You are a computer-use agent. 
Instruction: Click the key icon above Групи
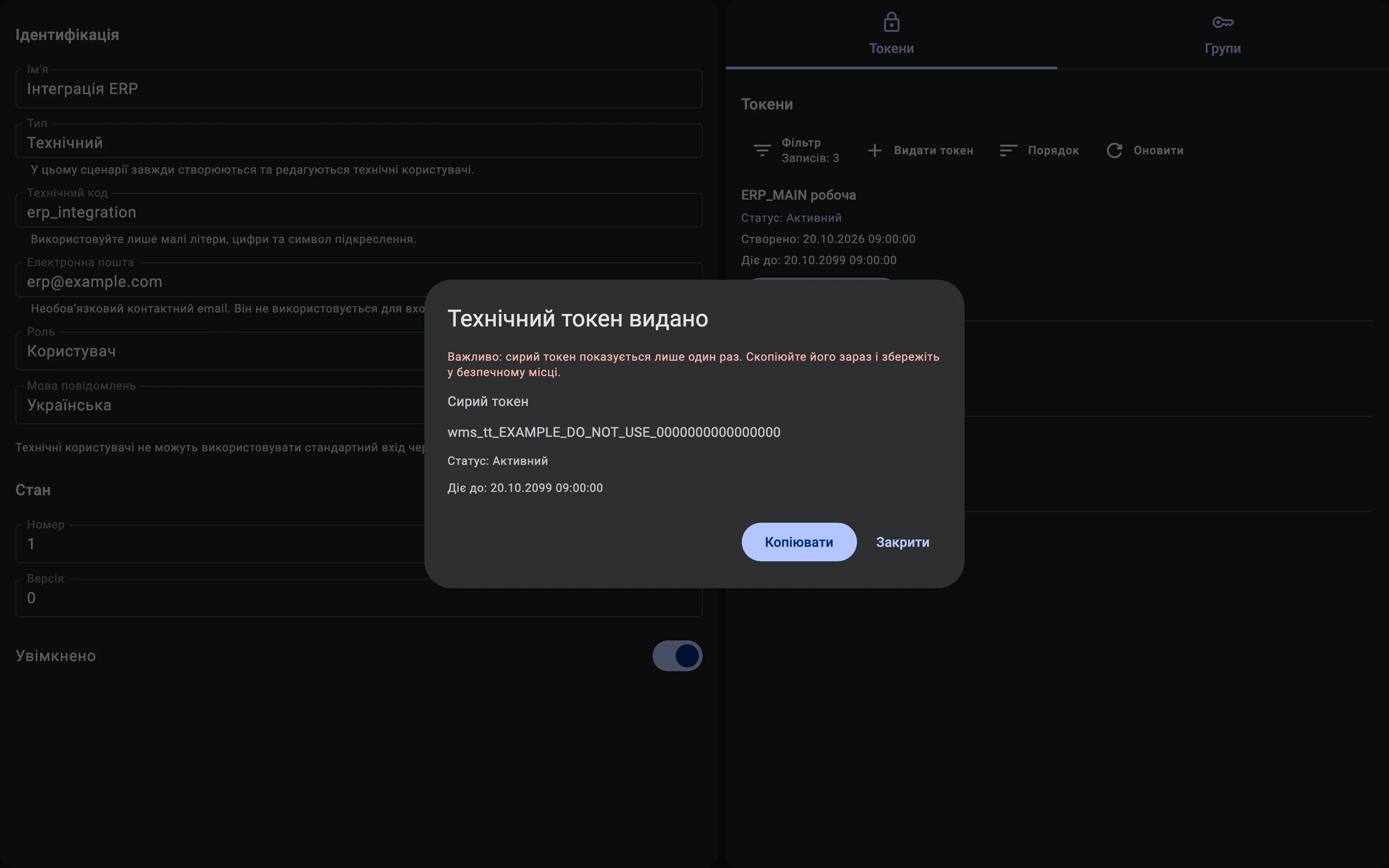point(1223,22)
